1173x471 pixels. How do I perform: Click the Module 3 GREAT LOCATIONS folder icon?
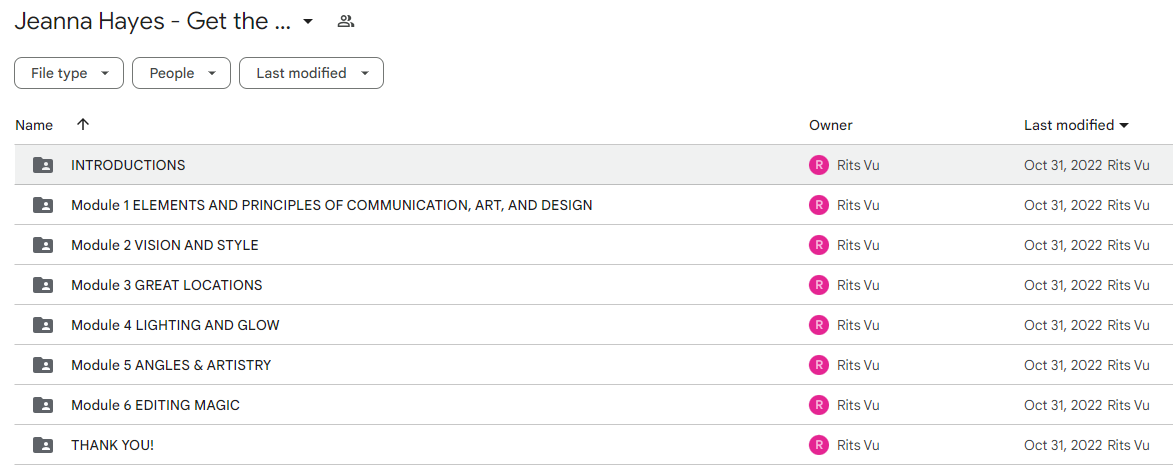click(43, 285)
